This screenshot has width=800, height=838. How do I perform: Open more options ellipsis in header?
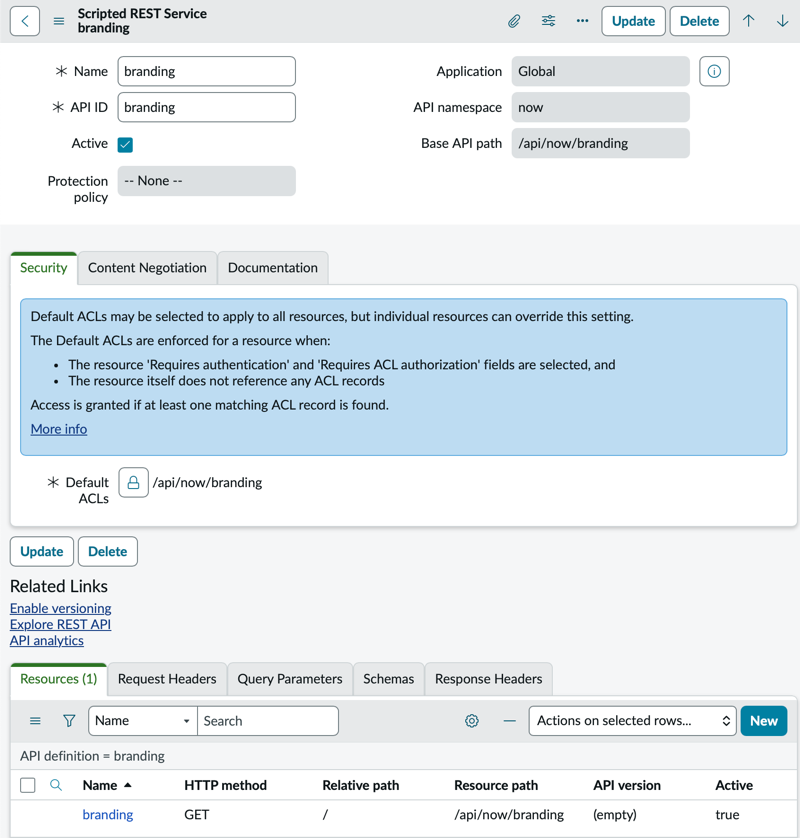582,21
